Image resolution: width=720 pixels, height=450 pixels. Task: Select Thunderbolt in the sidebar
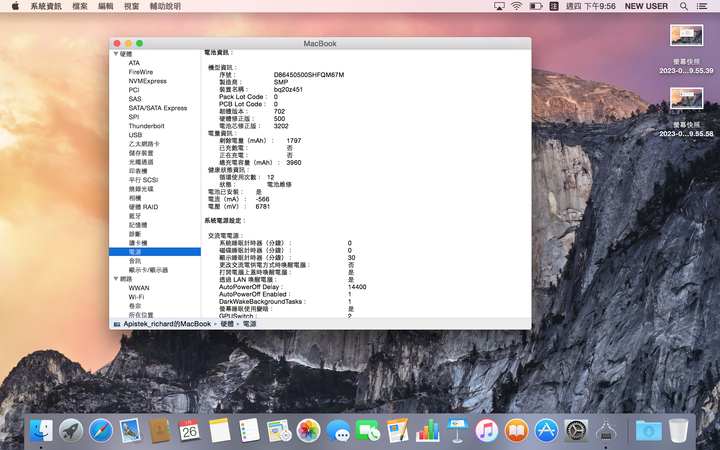[146, 126]
